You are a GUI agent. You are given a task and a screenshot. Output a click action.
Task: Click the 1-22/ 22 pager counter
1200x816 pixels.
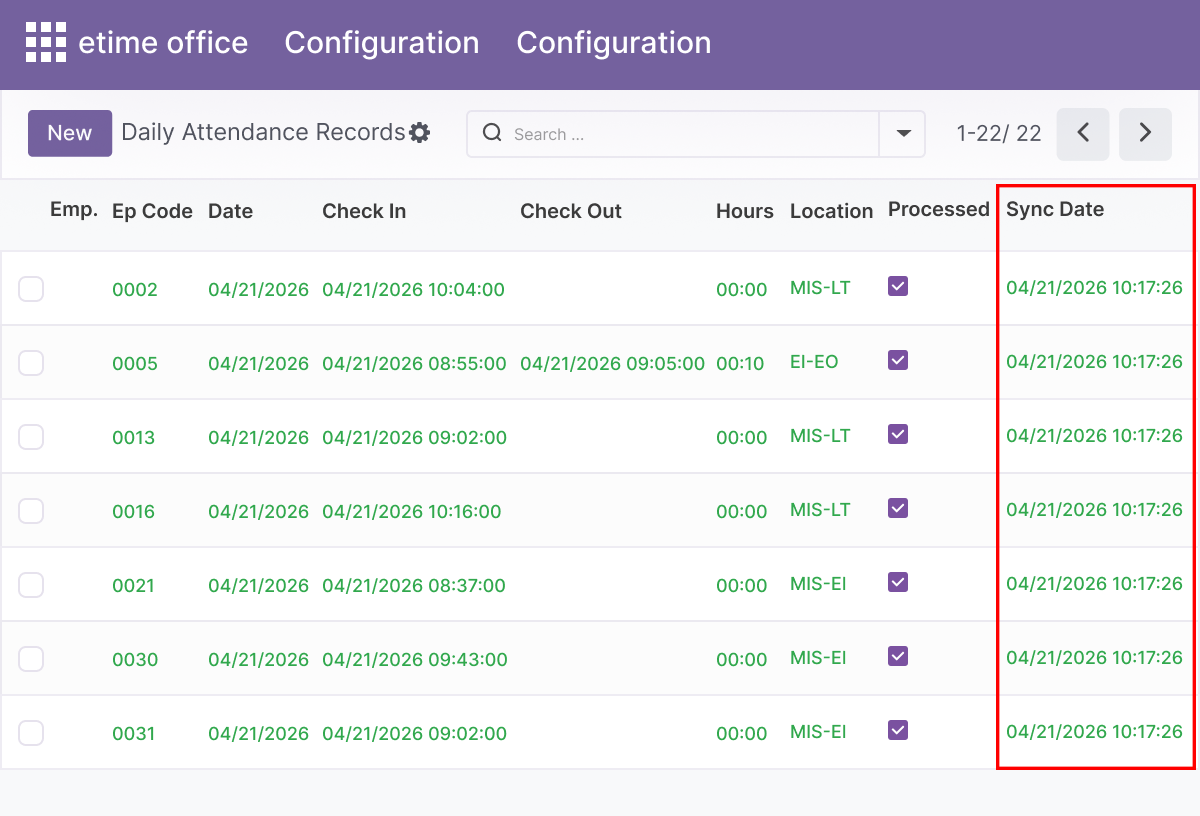999,134
